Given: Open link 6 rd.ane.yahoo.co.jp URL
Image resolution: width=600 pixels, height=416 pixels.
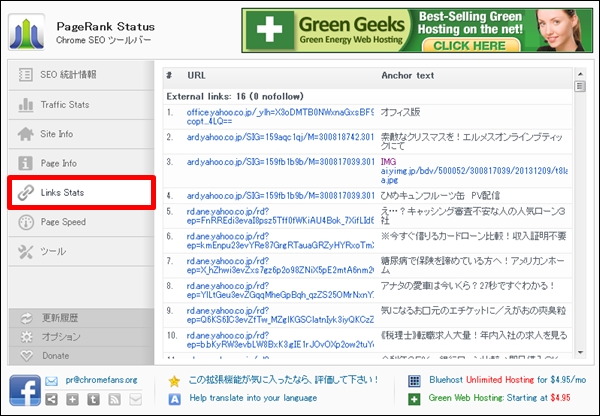Looking at the screenshot, I should pos(280,241).
